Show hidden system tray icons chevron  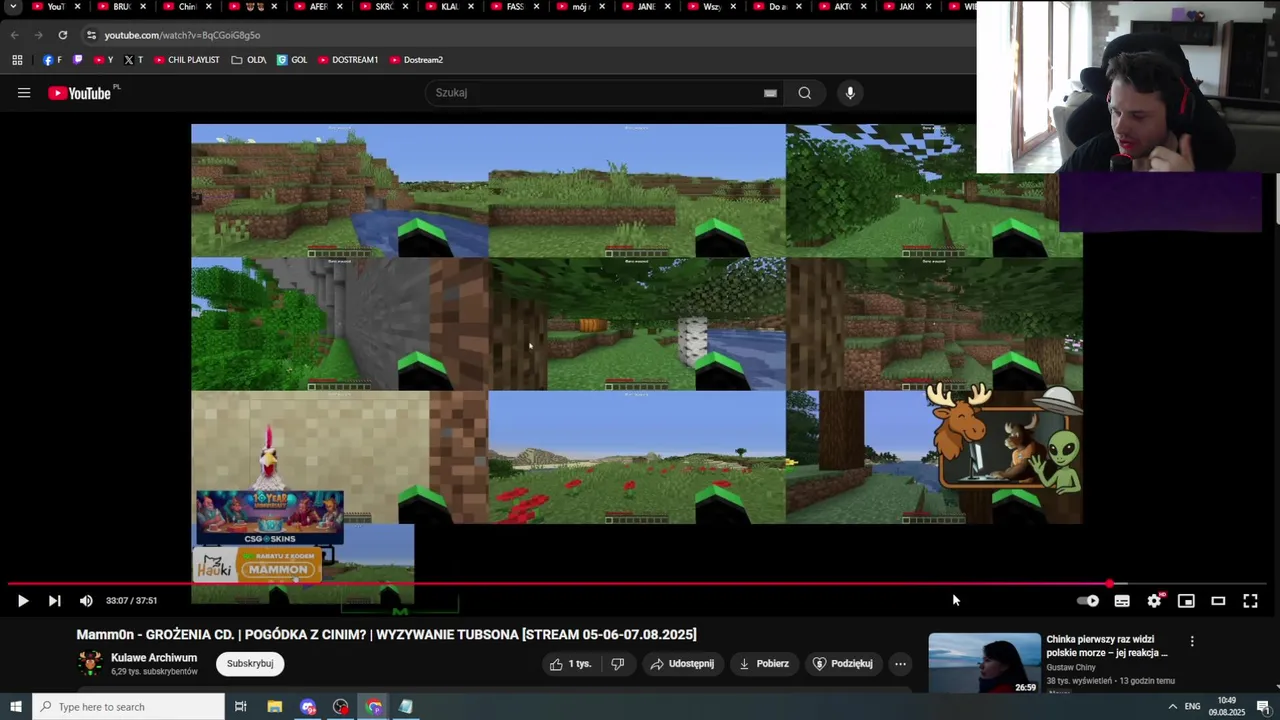(x=1172, y=707)
